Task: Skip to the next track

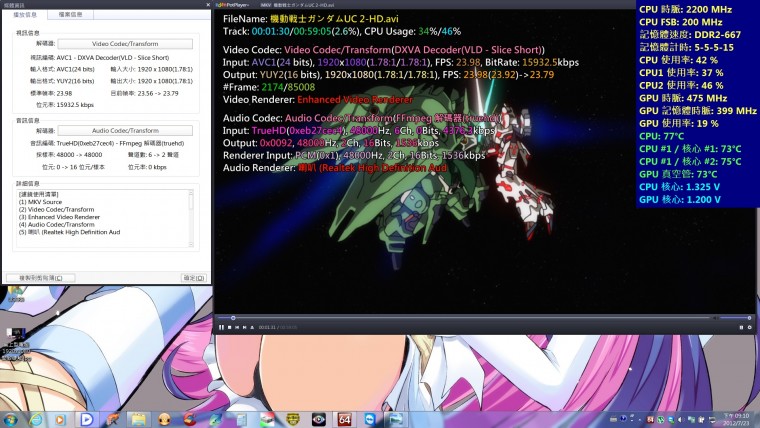Action: tap(244, 327)
